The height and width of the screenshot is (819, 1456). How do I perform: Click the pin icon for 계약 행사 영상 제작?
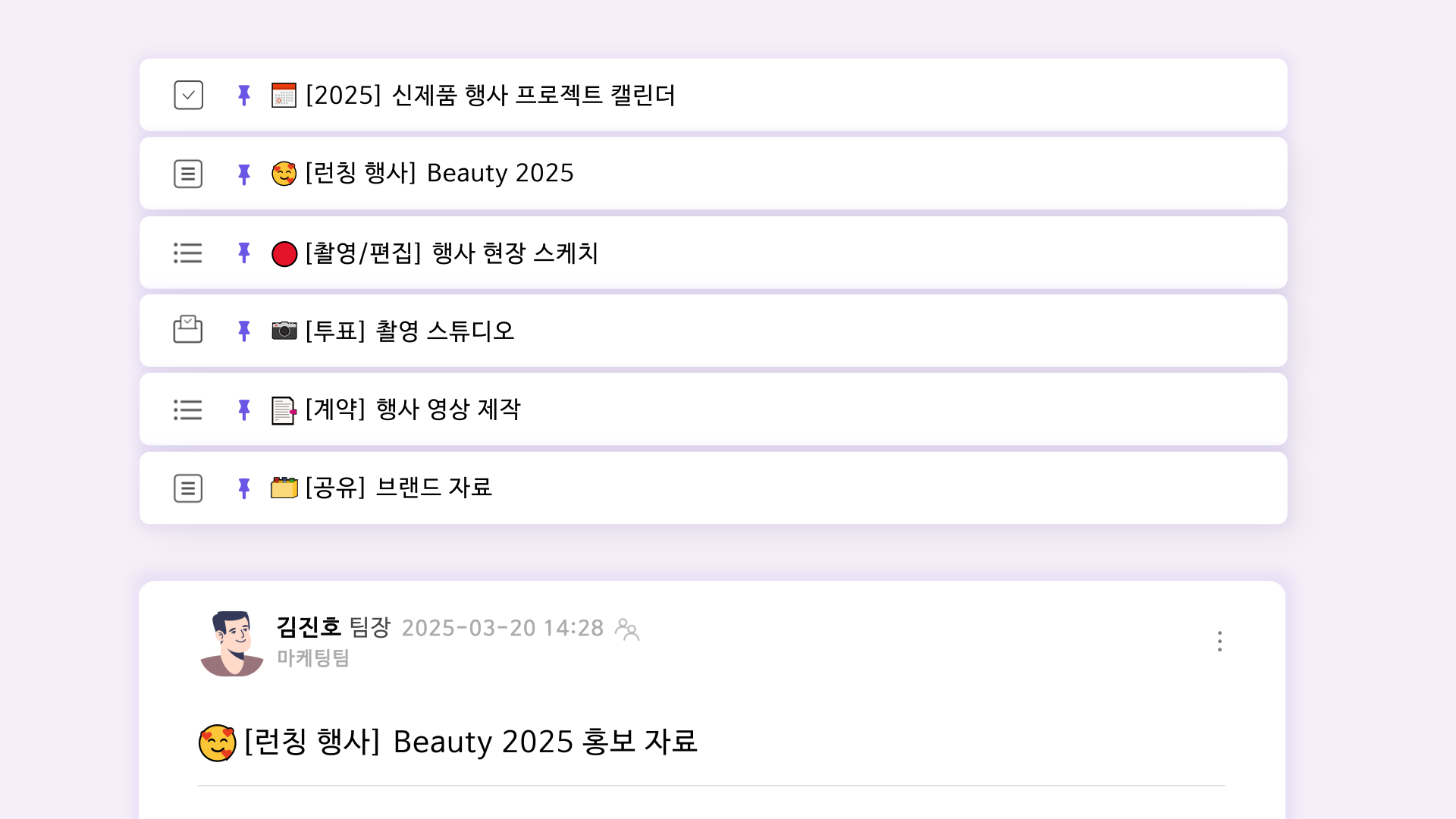pyautogui.click(x=243, y=410)
